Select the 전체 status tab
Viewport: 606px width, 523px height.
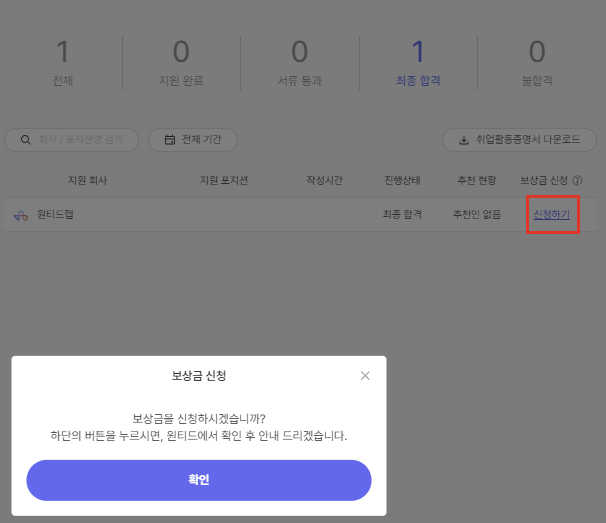tap(63, 63)
